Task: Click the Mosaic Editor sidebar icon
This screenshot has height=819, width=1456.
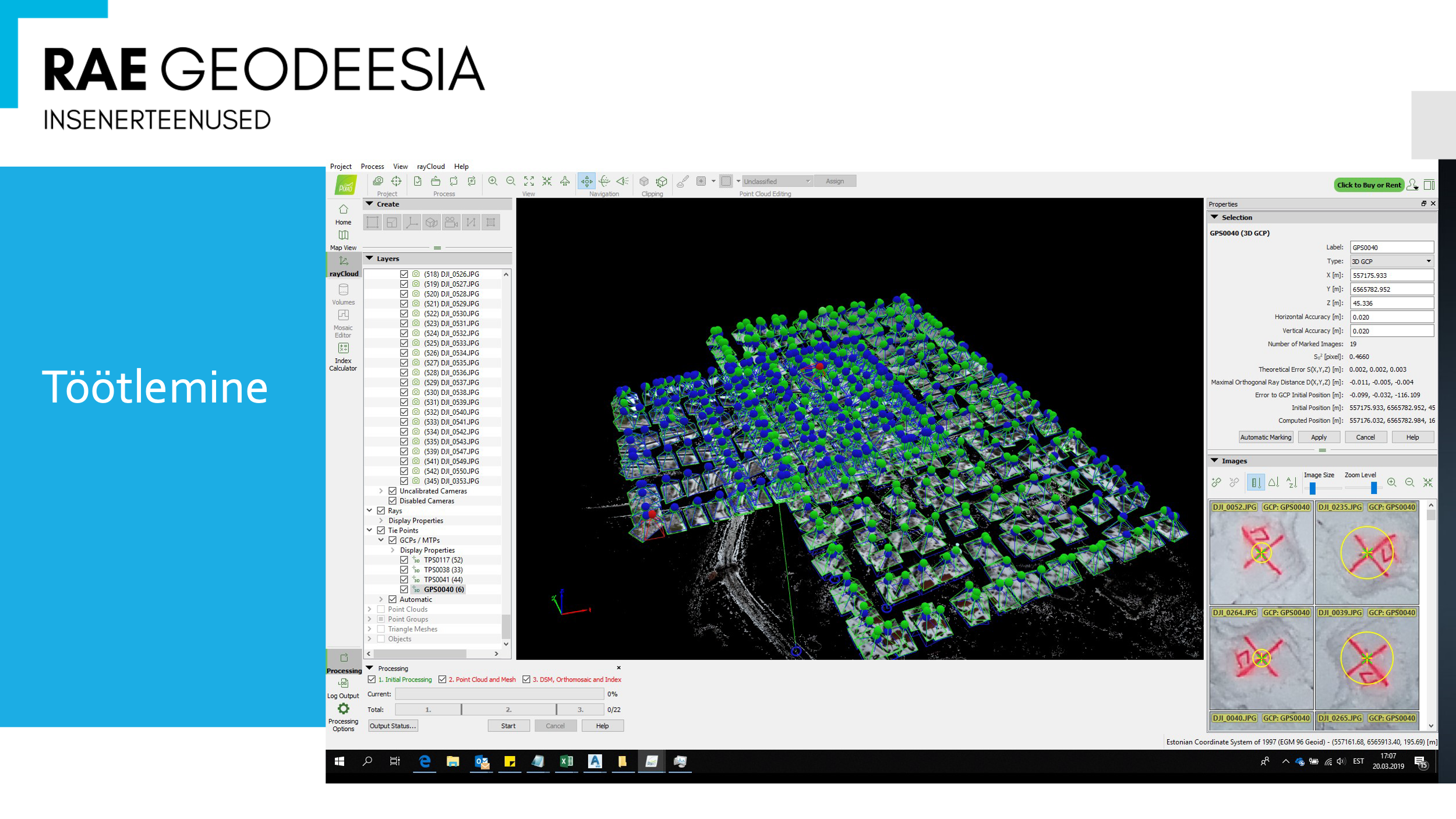Action: tap(343, 316)
